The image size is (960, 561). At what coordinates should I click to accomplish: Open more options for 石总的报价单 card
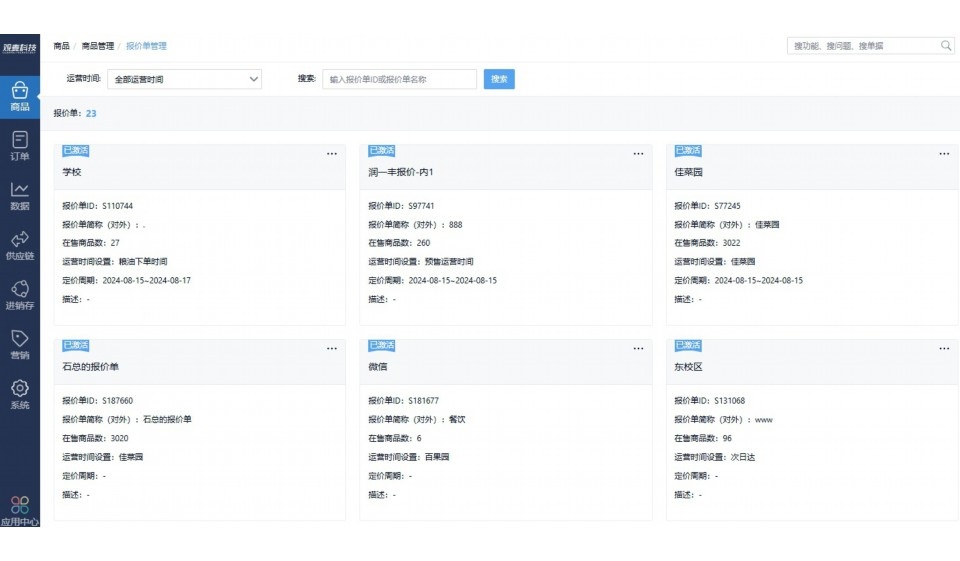pyautogui.click(x=332, y=349)
